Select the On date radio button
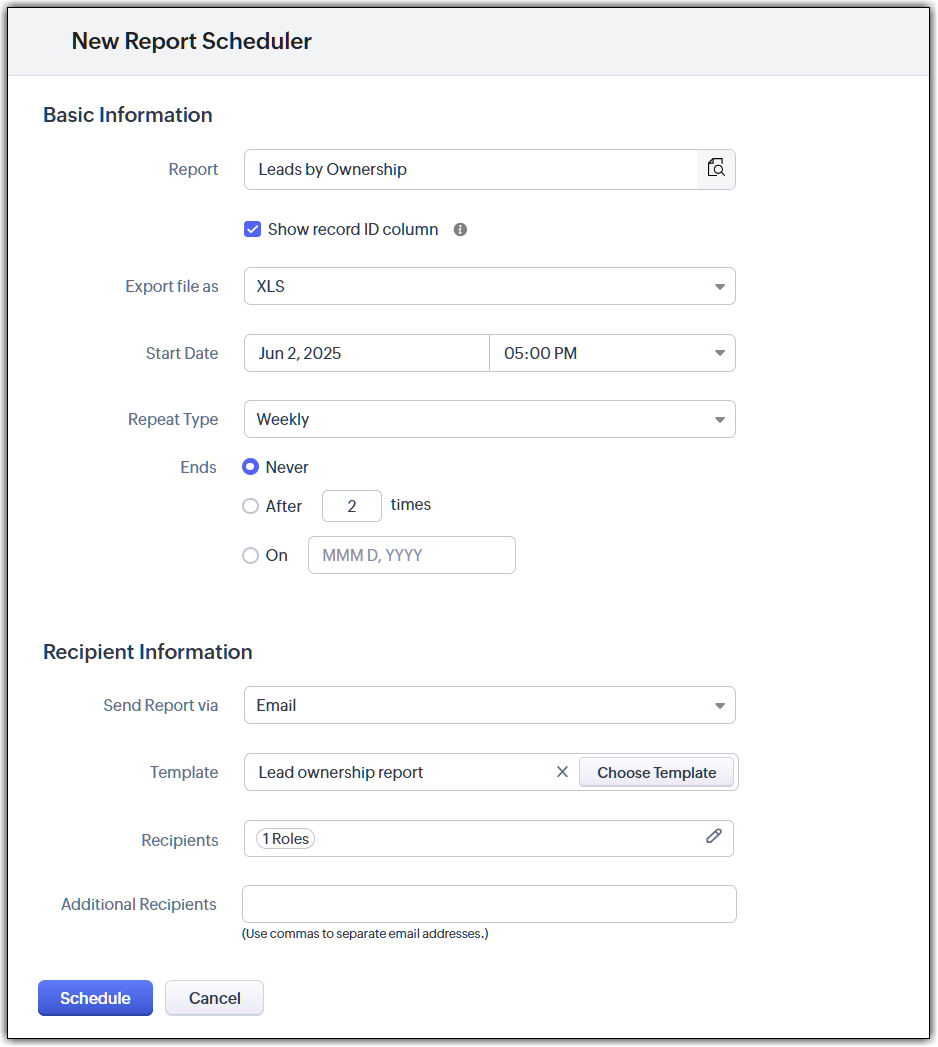 (251, 555)
